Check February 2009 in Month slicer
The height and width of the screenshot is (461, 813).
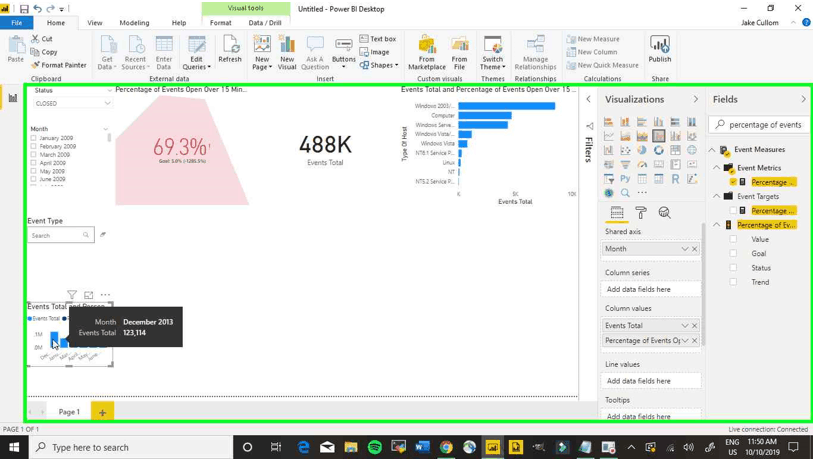click(x=34, y=146)
